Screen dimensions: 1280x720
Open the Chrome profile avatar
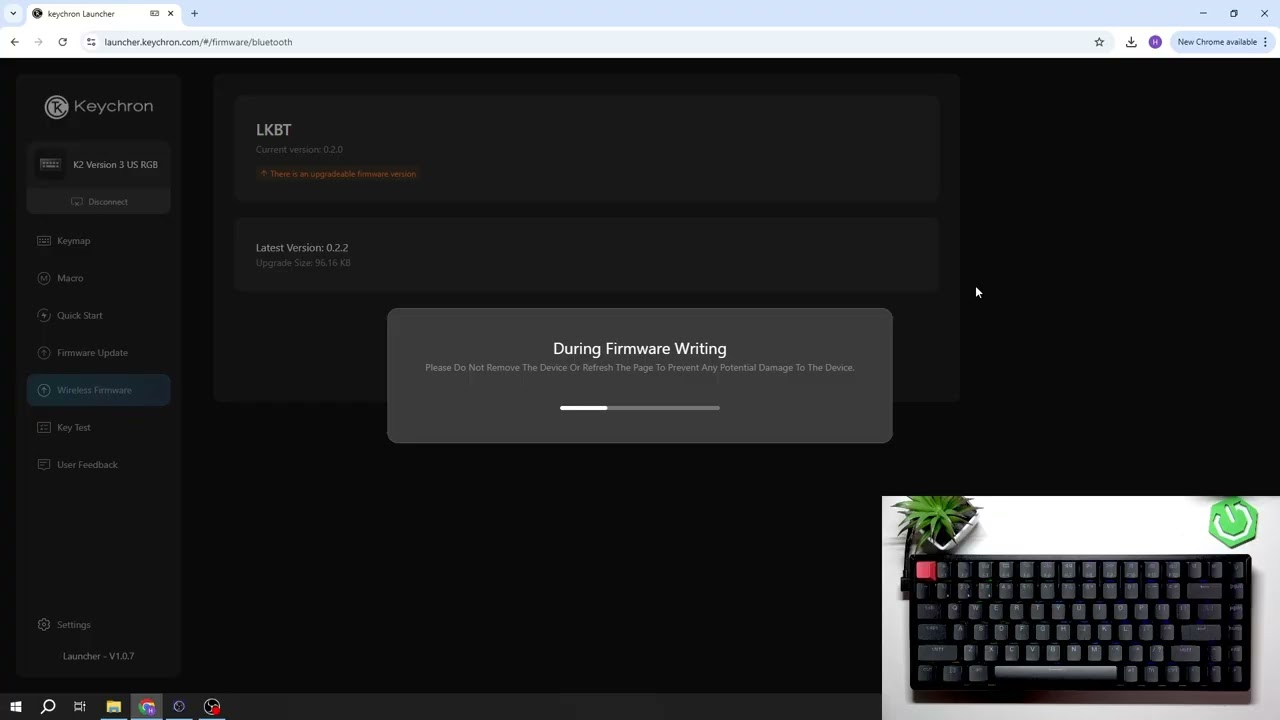1155,42
